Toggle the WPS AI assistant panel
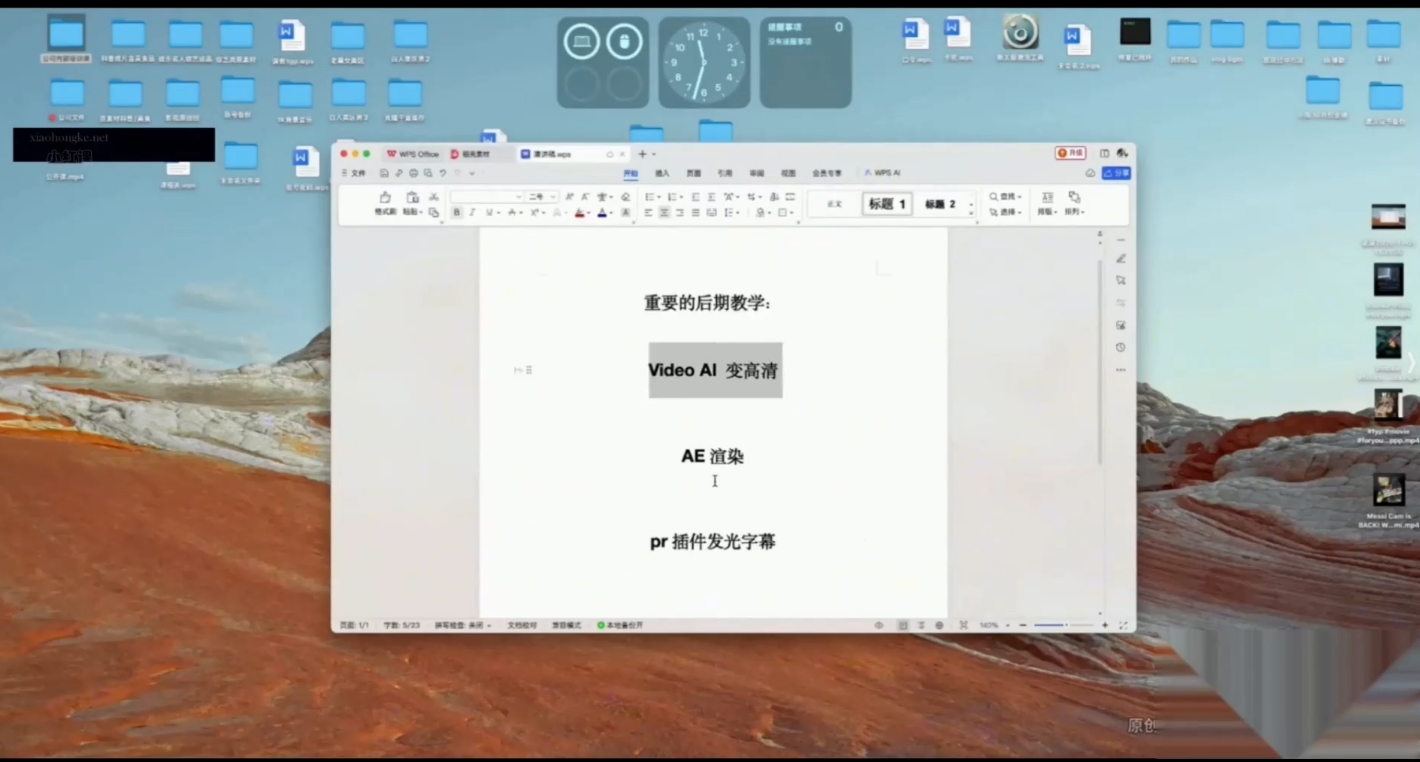 [881, 172]
